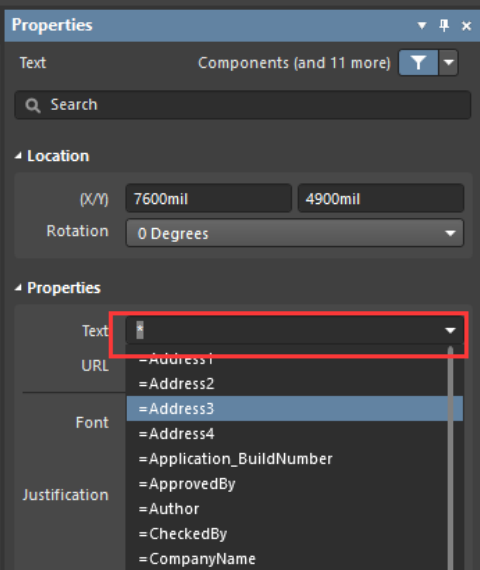Close the Properties panel

[466, 26]
